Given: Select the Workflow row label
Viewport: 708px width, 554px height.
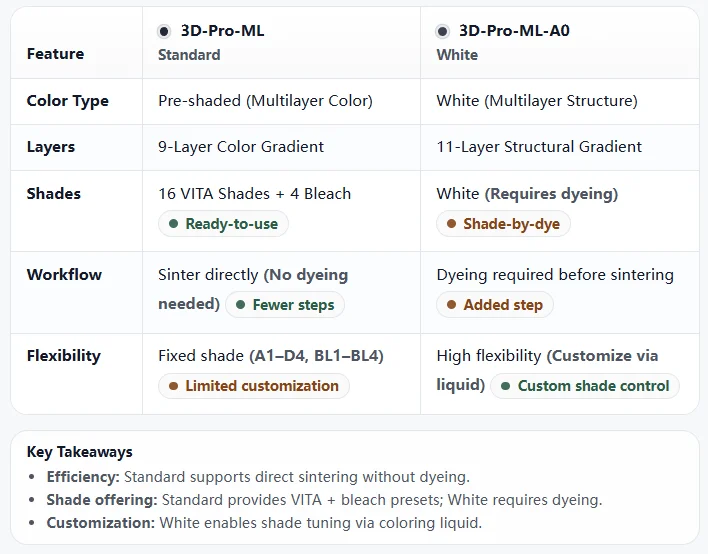Looking at the screenshot, I should (64, 274).
